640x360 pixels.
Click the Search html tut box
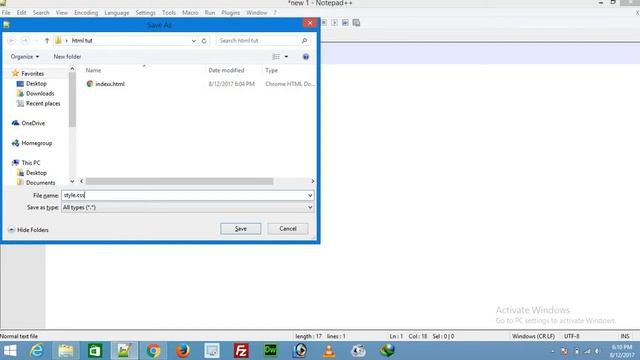258,40
